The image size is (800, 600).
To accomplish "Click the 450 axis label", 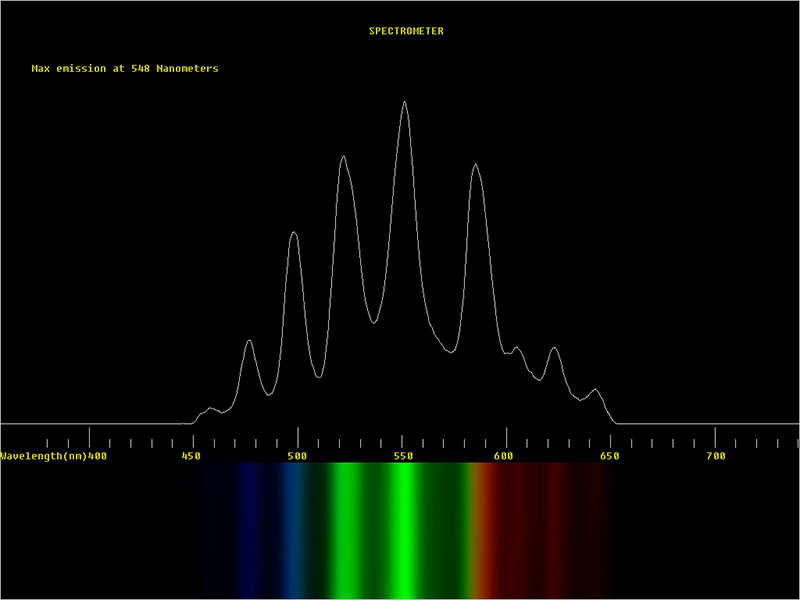I will coord(192,456).
